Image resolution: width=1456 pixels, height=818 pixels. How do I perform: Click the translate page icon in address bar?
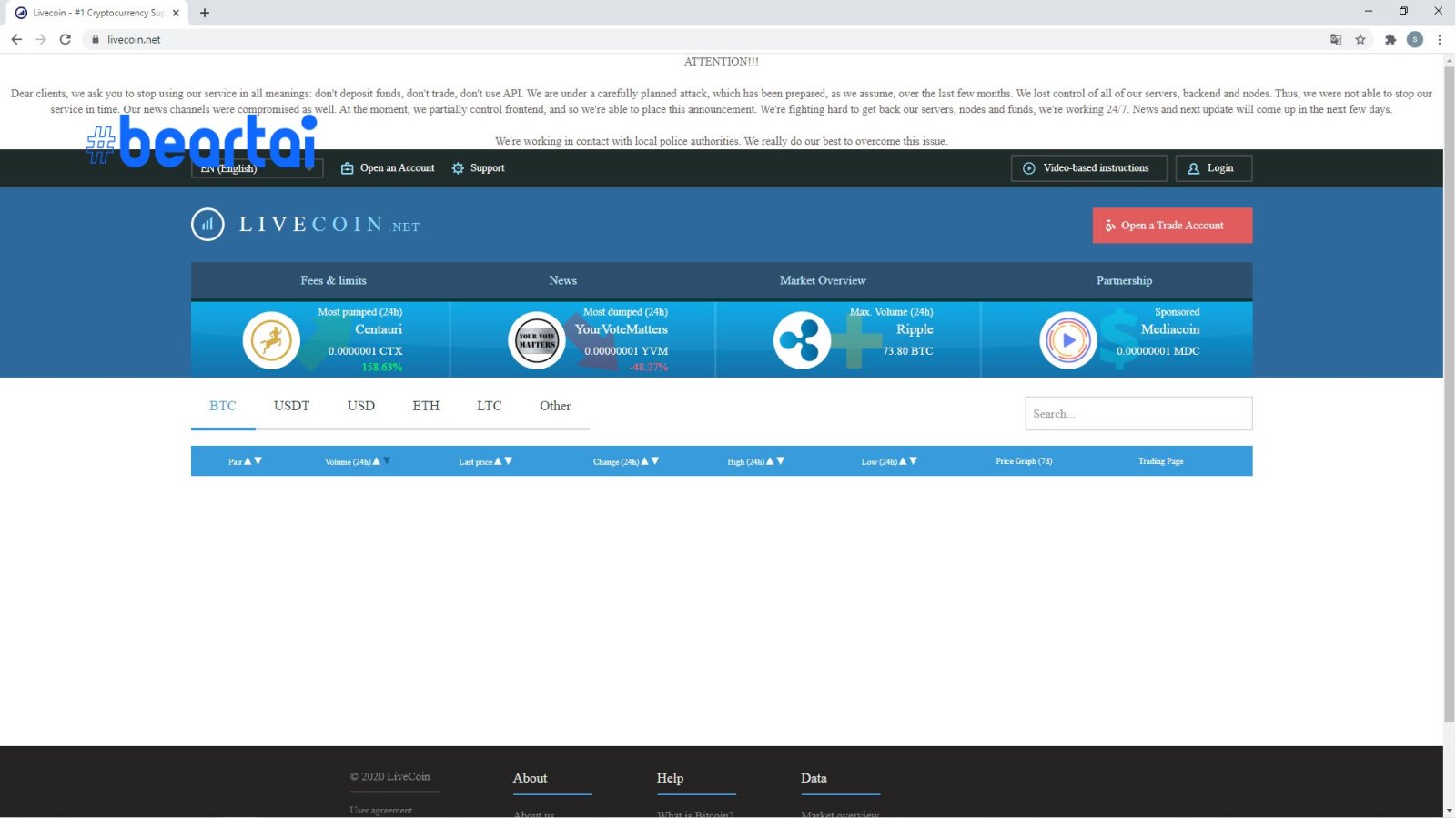click(1335, 39)
